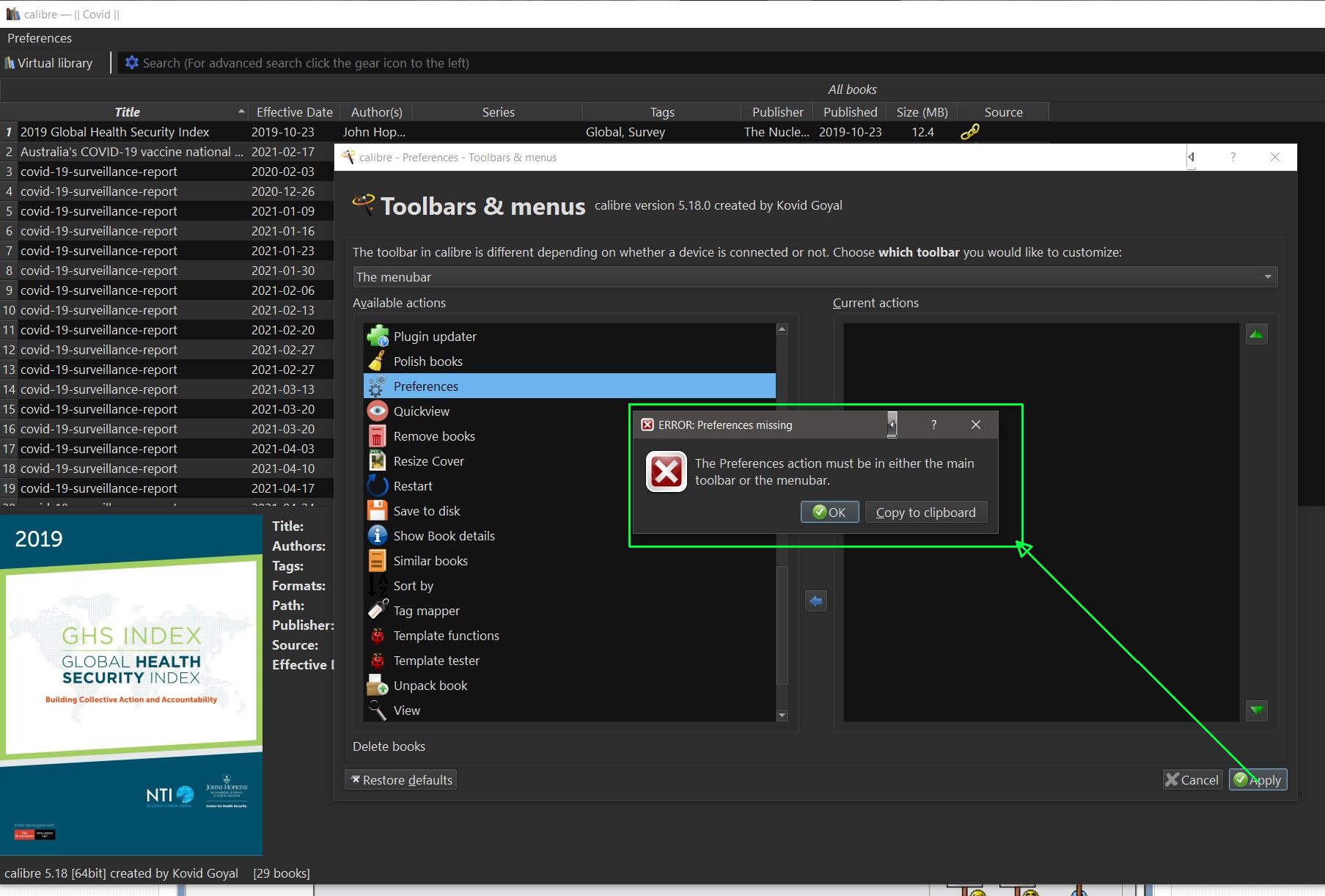The height and width of the screenshot is (896, 1325).
Task: Click the Similar books icon
Action: [x=378, y=561]
